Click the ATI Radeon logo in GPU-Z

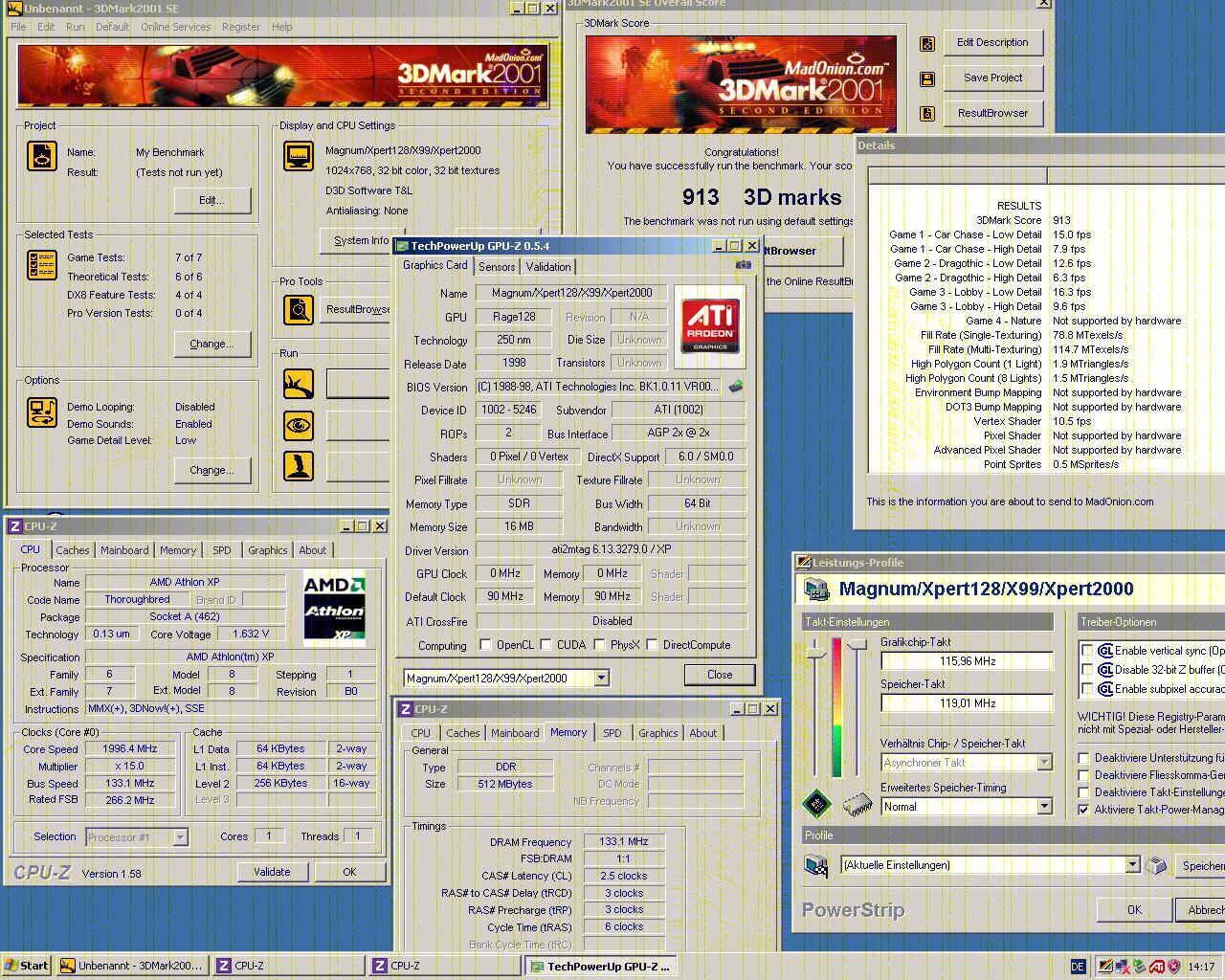point(710,326)
